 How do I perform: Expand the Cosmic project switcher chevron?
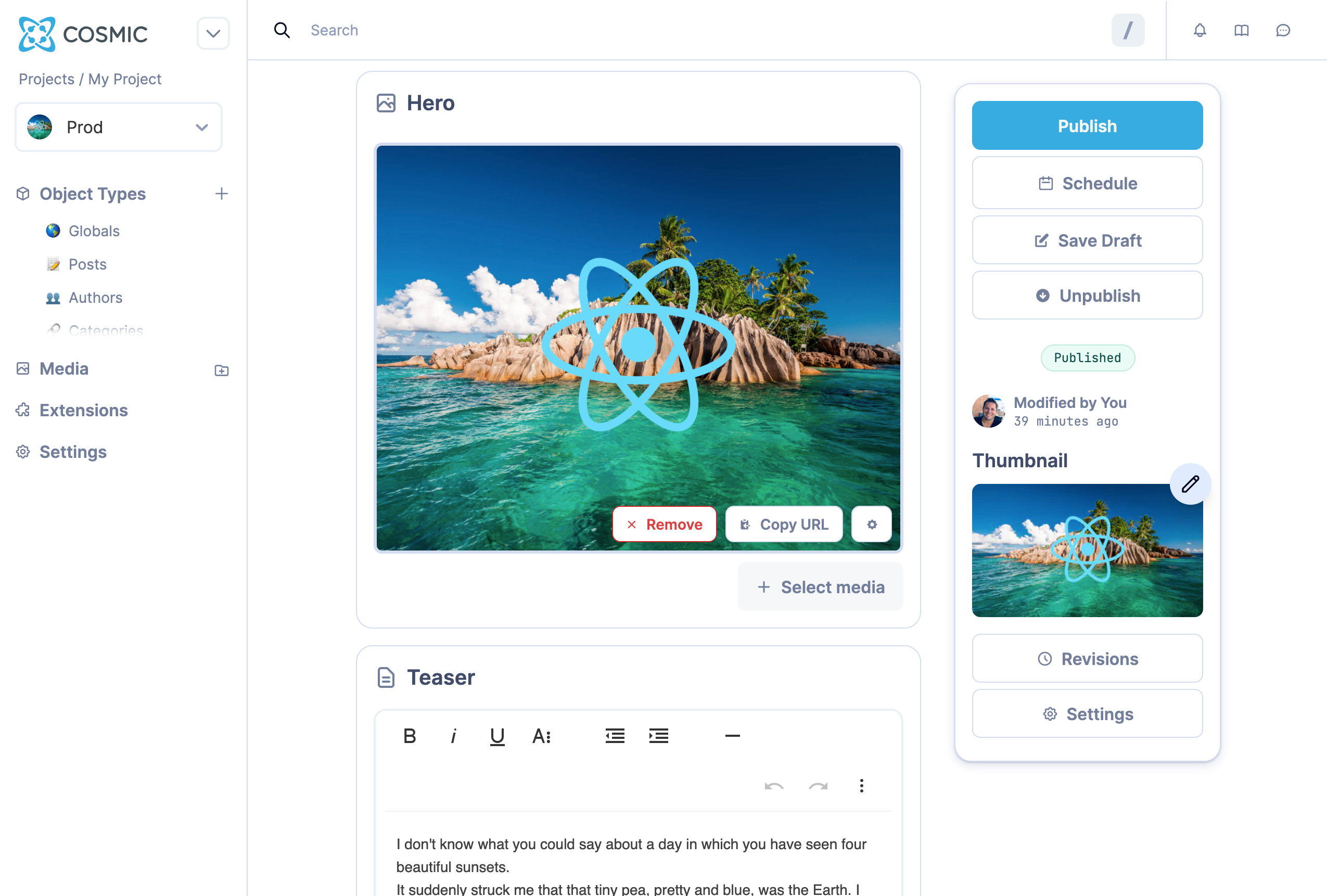pyautogui.click(x=213, y=33)
